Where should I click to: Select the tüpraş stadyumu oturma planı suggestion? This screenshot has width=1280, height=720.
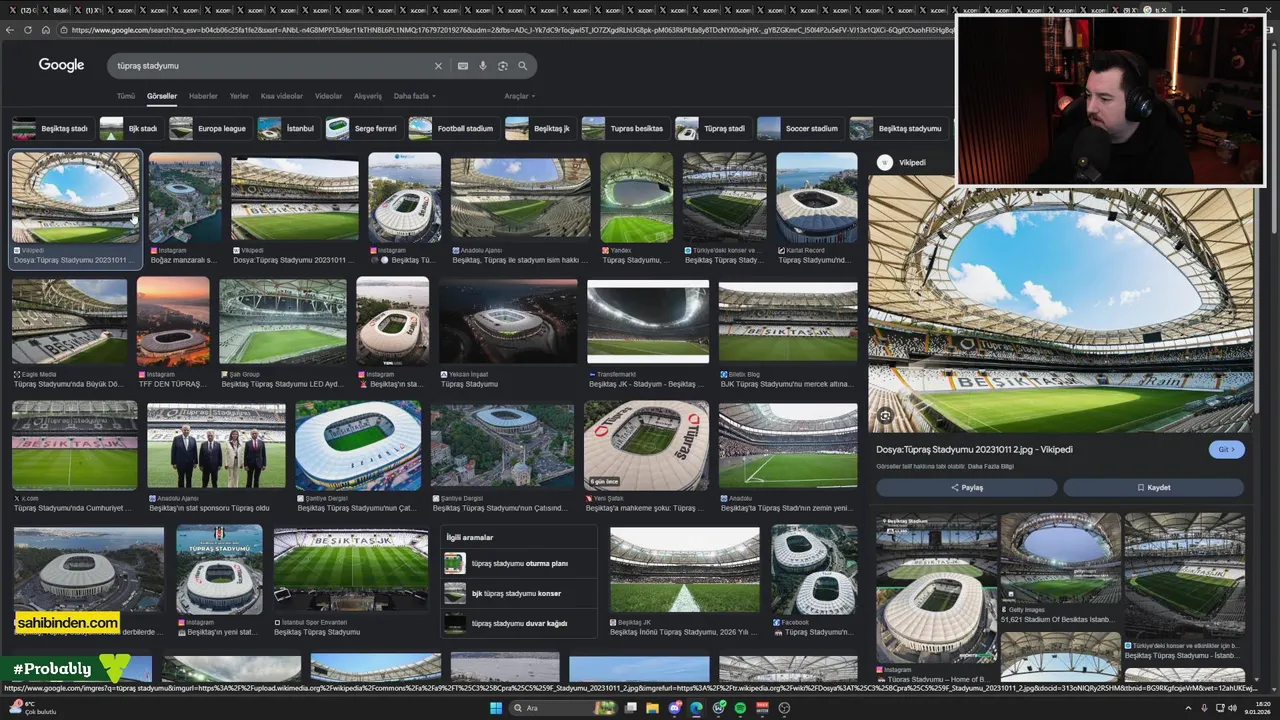[519, 563]
